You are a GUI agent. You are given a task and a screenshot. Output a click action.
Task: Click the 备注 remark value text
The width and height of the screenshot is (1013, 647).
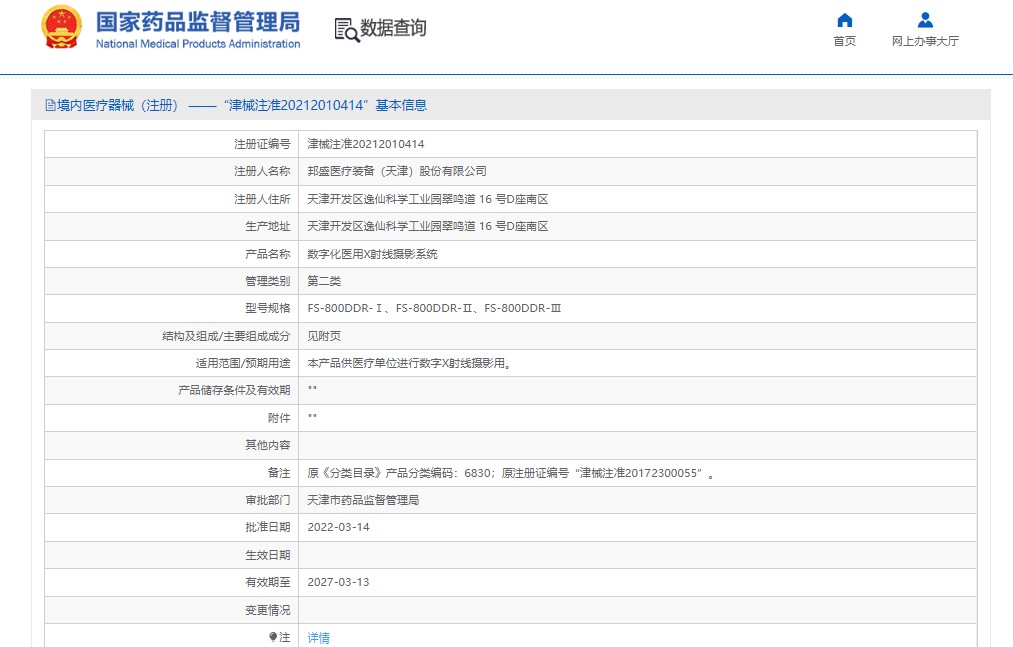tap(511, 473)
